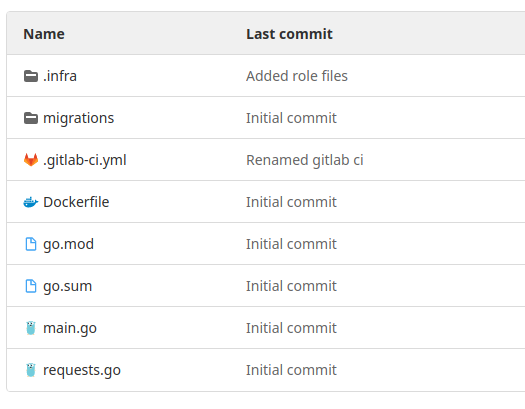Open main.go source file
This screenshot has height=409, width=525.
pyautogui.click(x=70, y=328)
